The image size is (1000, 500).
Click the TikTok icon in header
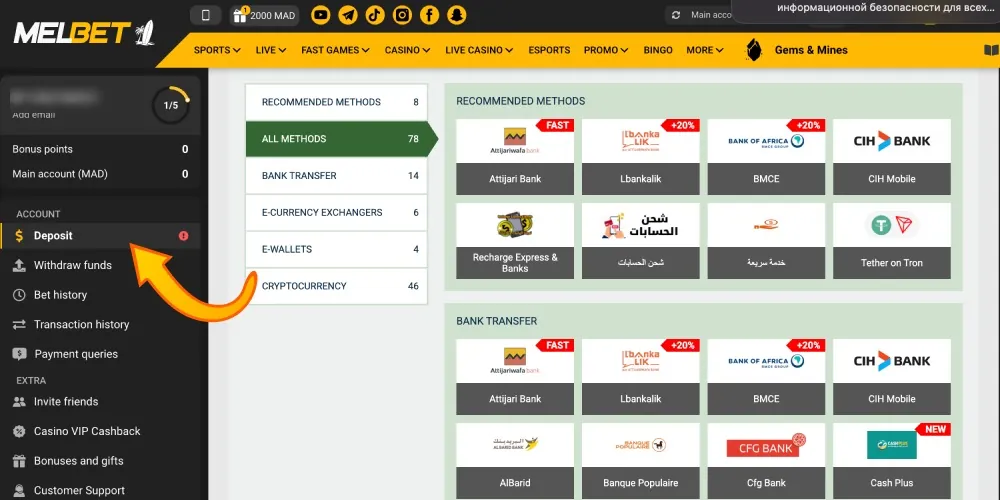[x=375, y=15]
